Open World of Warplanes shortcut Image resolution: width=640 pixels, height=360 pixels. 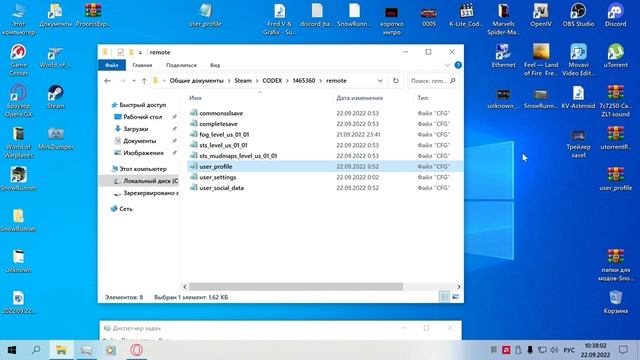(18, 142)
